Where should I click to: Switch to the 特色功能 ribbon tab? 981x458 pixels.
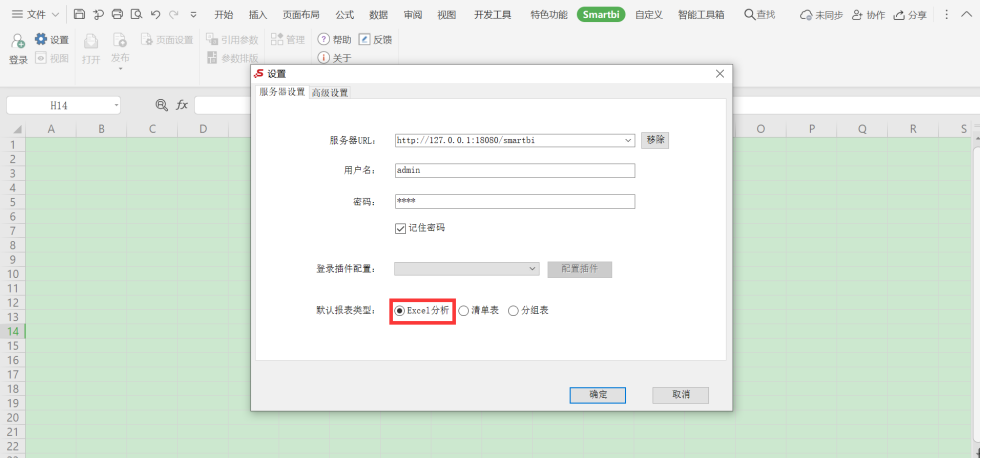pos(549,14)
